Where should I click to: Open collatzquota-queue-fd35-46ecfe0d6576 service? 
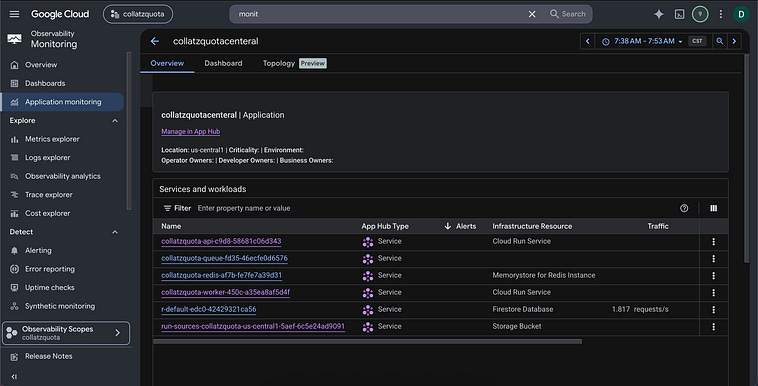coord(224,258)
